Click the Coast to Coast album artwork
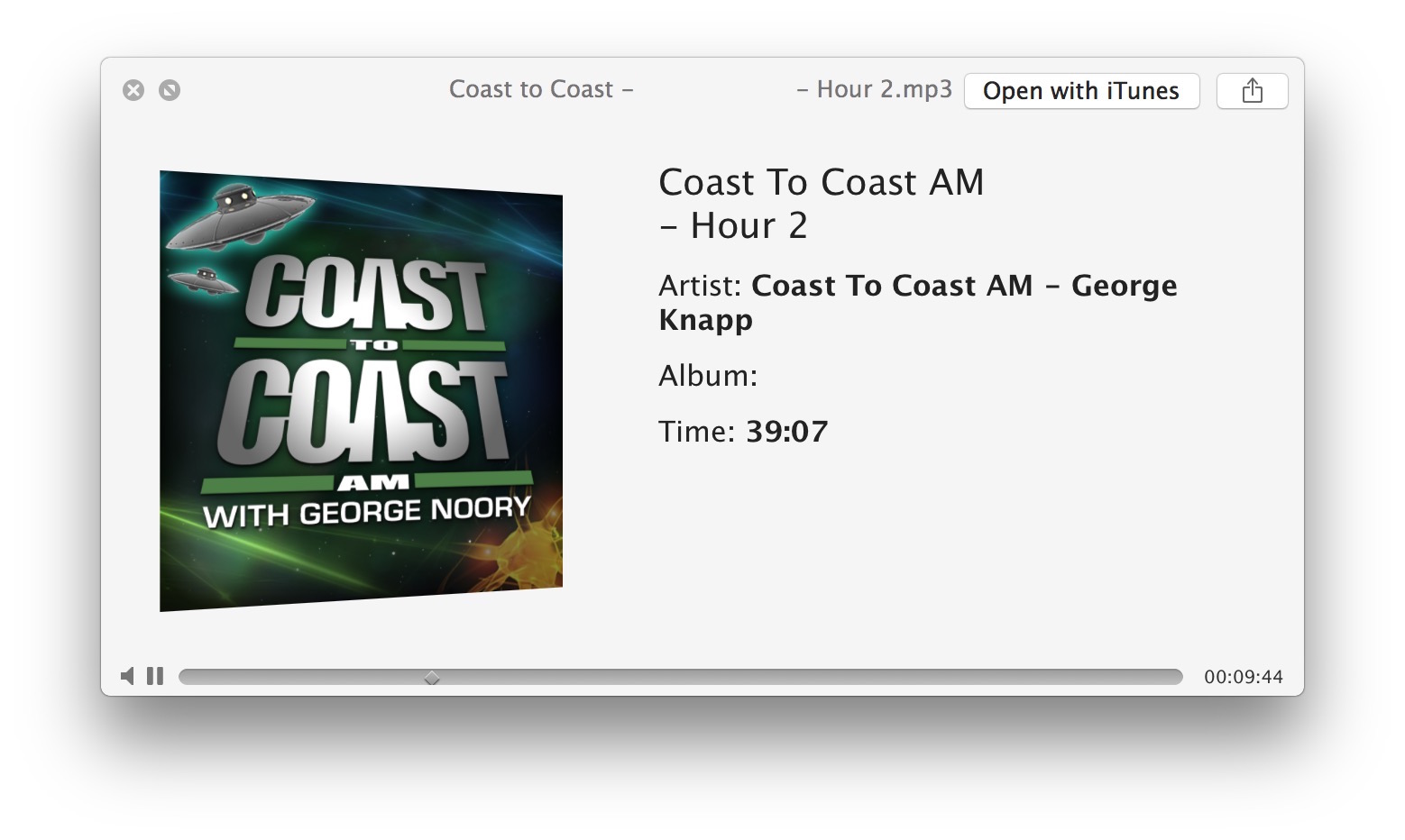Screen dimensions: 1405x840 pos(361,389)
